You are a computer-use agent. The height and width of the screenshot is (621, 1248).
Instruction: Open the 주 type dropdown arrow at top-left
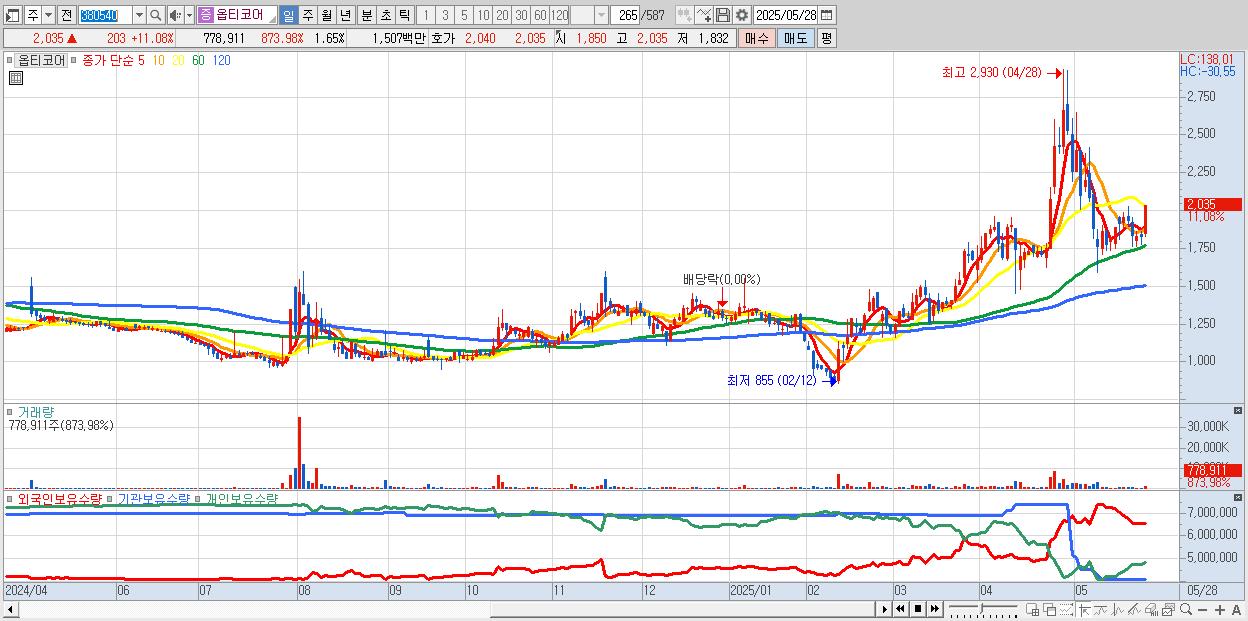point(48,15)
